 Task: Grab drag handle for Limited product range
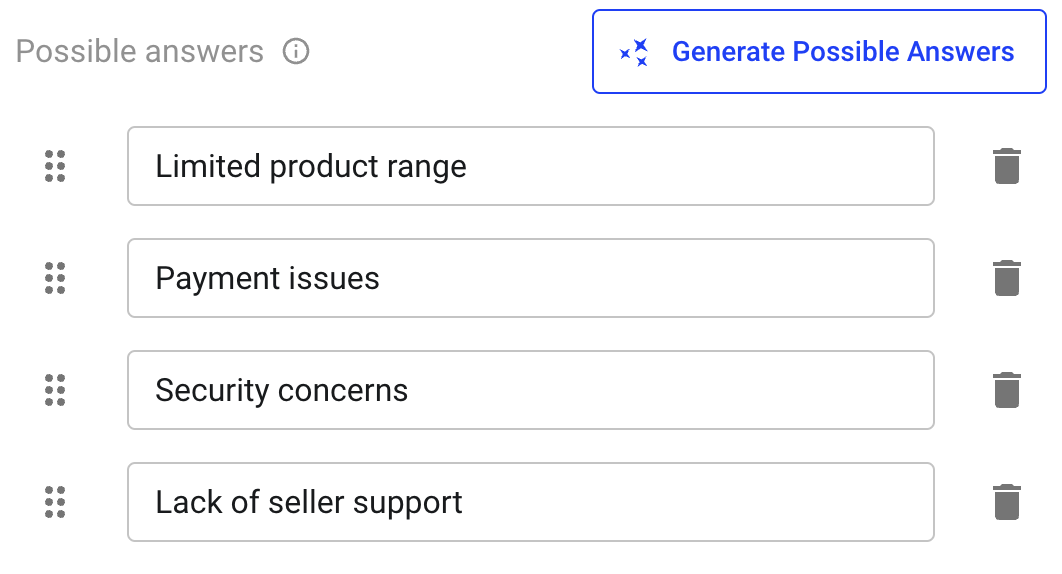click(55, 166)
